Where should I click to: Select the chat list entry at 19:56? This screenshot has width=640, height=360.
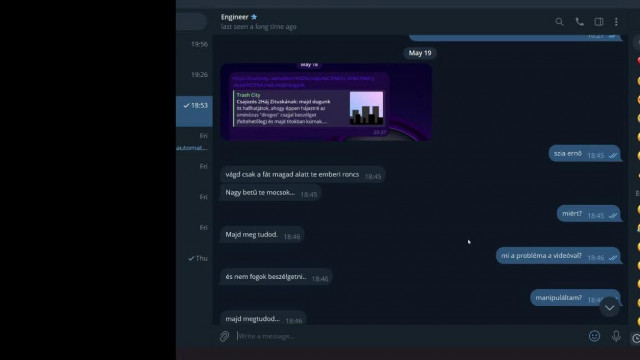tap(194, 50)
